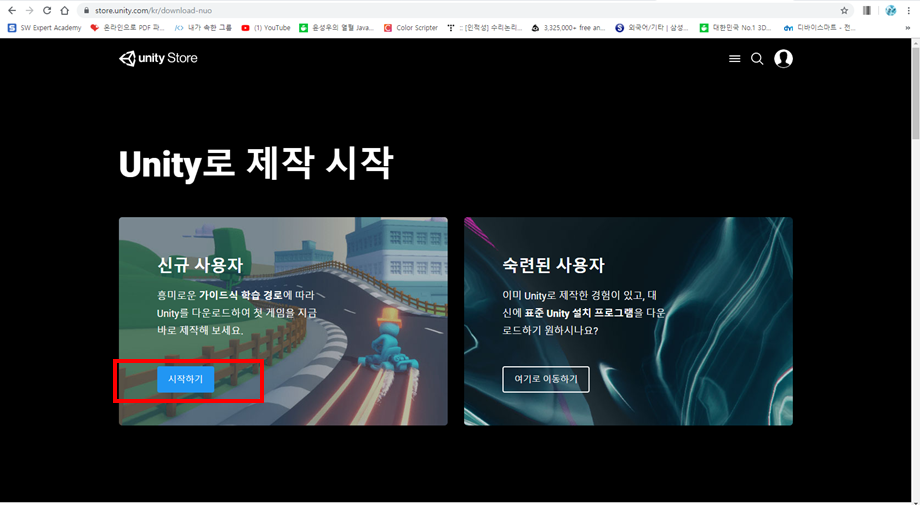
Task: Open the [인적성] 수리논리 bookmark
Action: coord(485,28)
